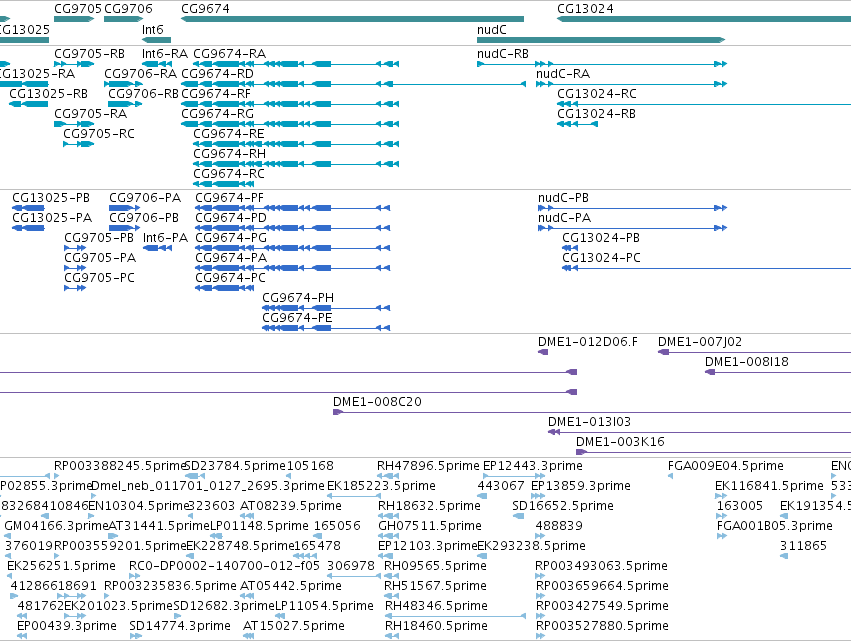
Task: Click protein CG9674-PF
Action: 229,198
